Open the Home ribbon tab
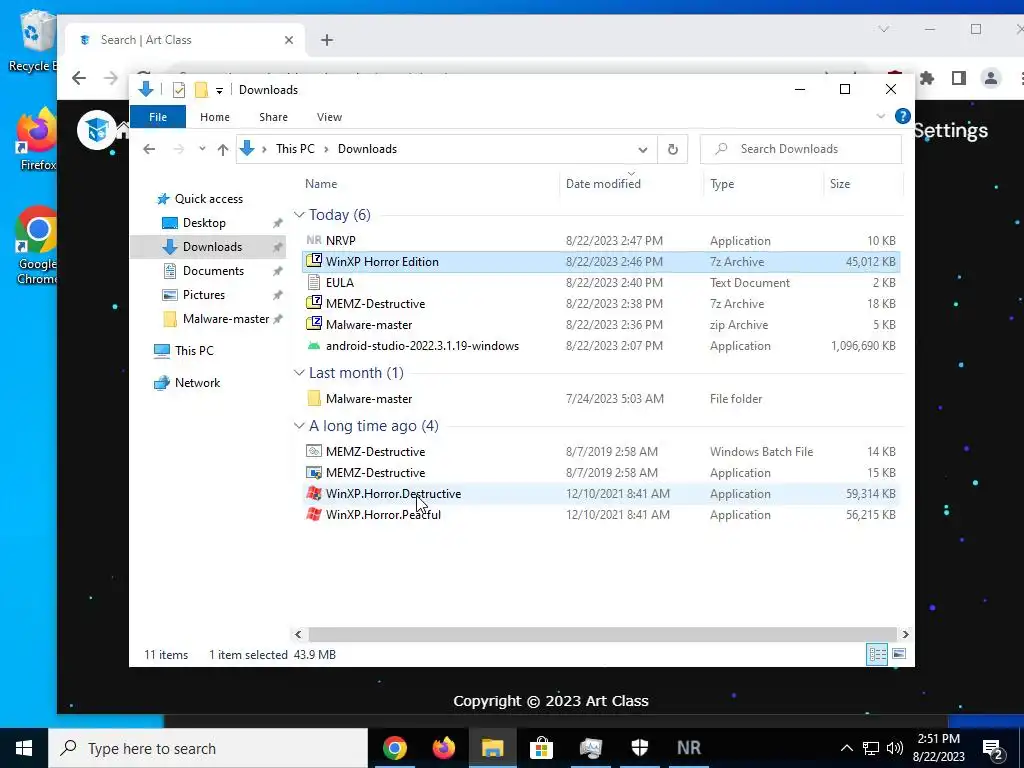1024x768 pixels. 215,117
